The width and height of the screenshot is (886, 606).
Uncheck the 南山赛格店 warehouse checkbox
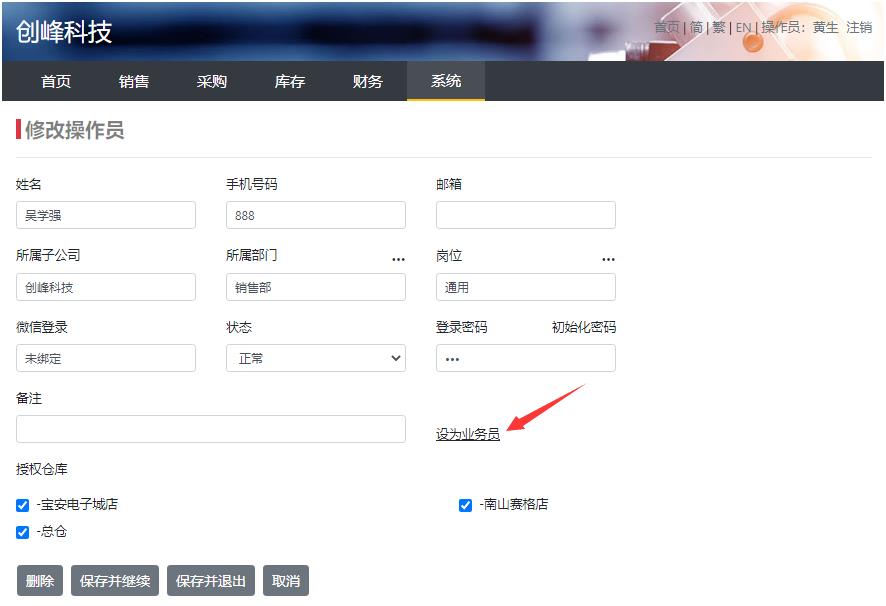tap(465, 505)
